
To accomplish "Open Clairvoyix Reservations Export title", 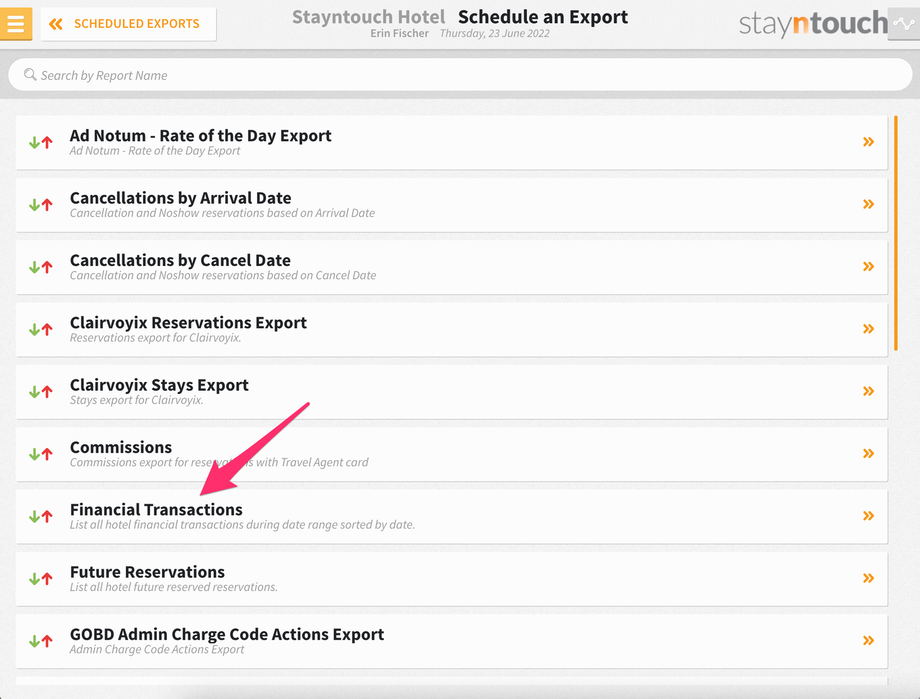I will (x=188, y=322).
